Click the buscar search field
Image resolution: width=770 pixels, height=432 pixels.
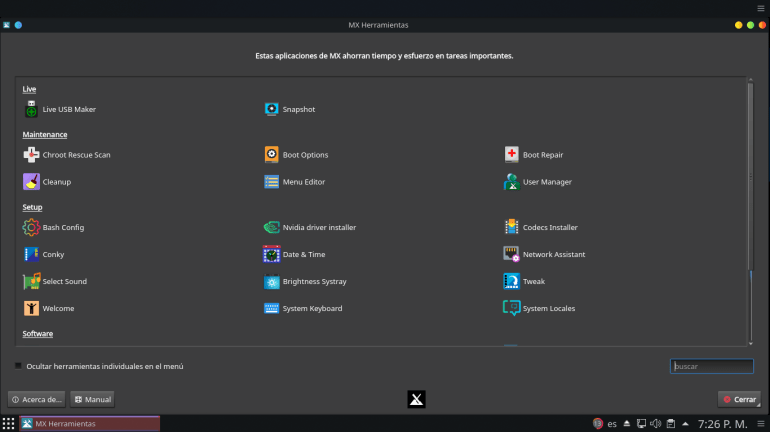[711, 366]
